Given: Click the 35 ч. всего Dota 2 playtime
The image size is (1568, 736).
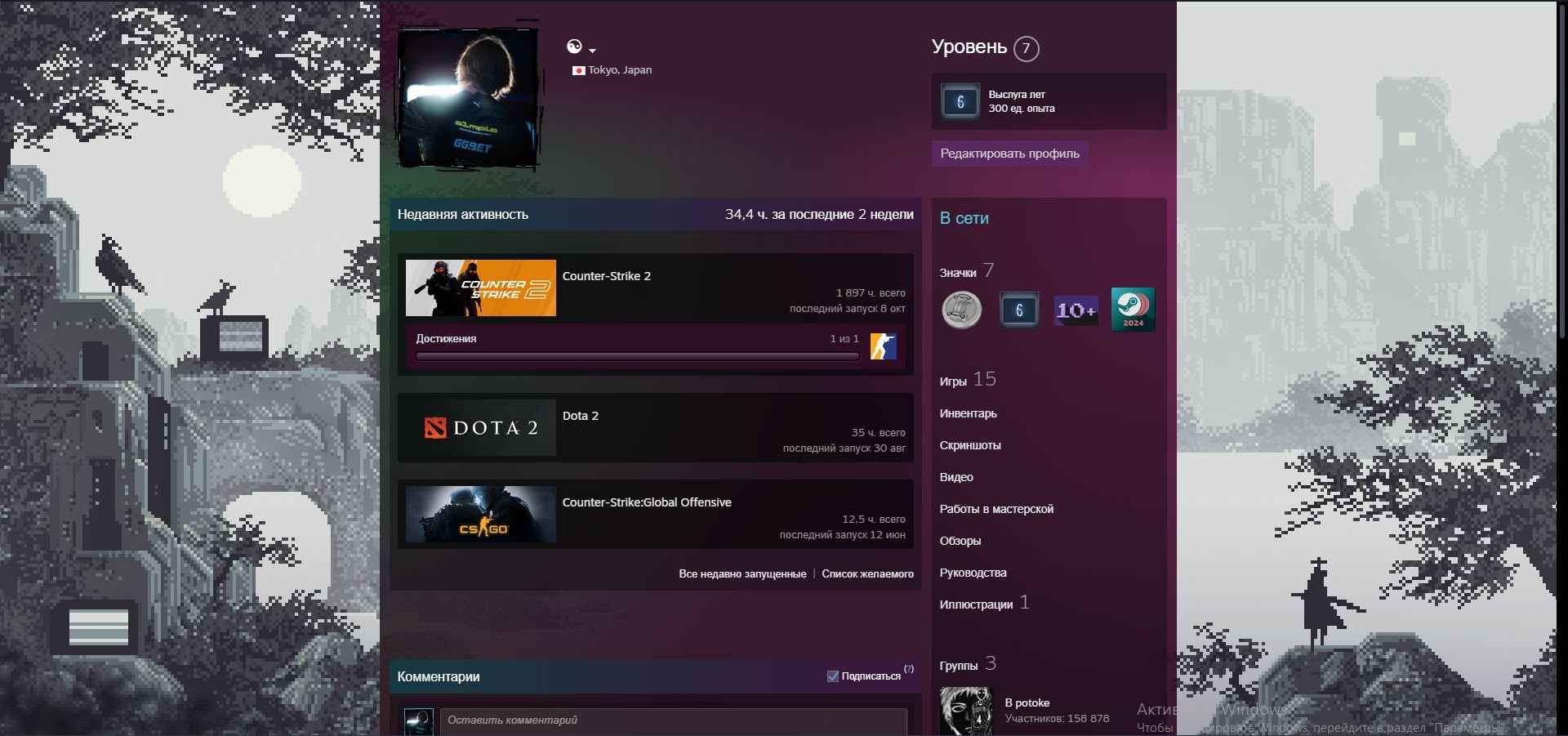Looking at the screenshot, I should pyautogui.click(x=878, y=432).
